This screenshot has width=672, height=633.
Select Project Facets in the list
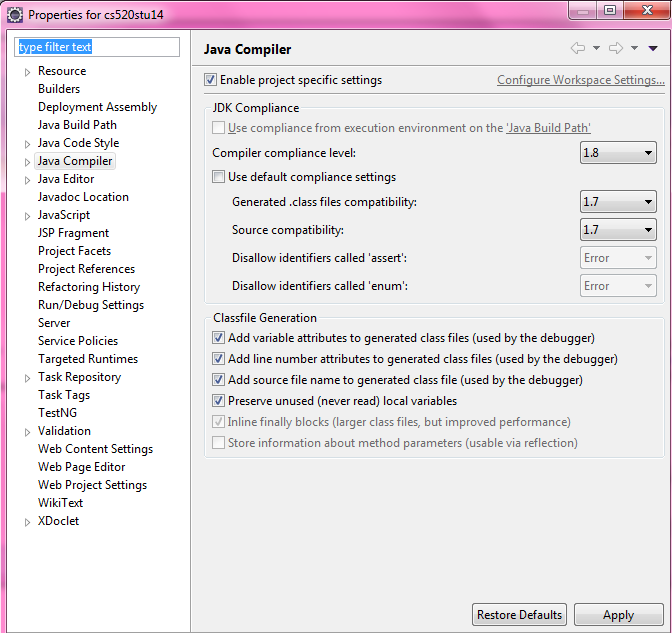tap(74, 251)
